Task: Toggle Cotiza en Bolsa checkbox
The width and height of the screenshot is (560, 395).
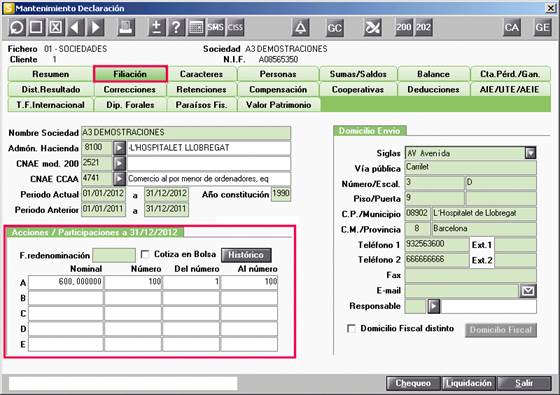Action: coord(145,254)
